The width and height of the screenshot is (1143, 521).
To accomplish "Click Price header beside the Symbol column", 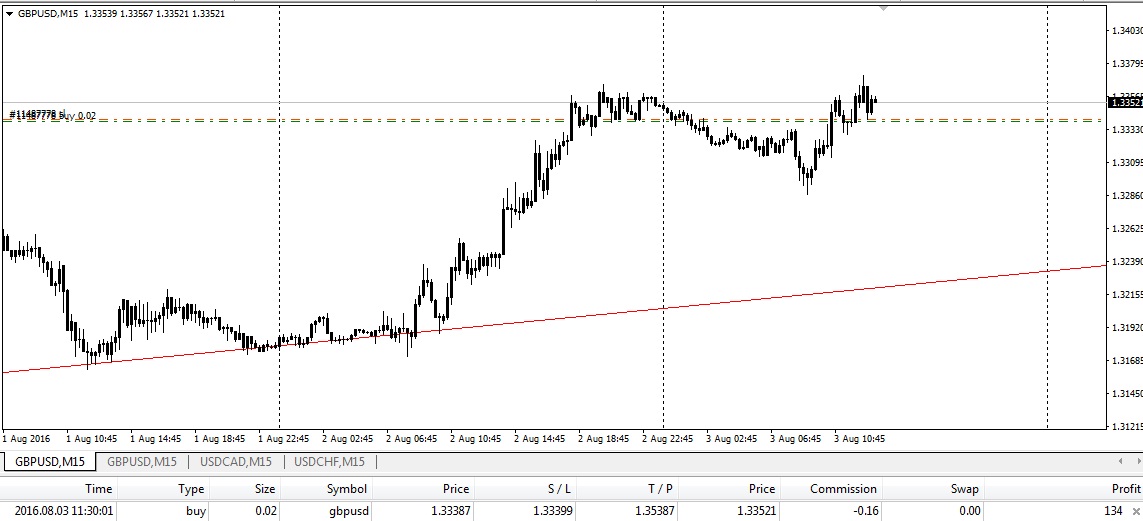I will pyautogui.click(x=456, y=489).
